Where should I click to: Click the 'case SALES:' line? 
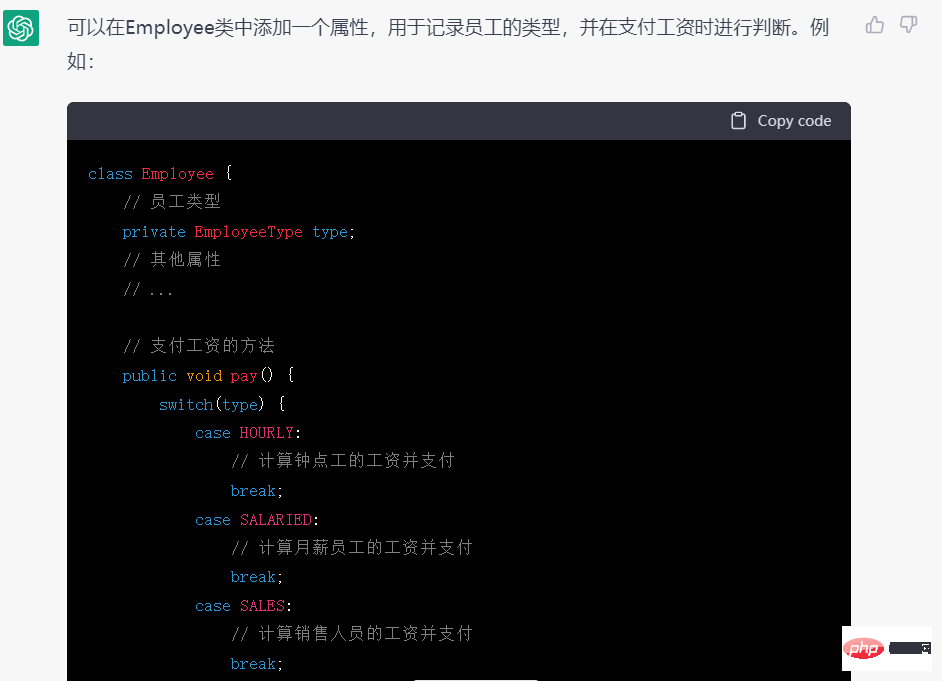(x=243, y=606)
